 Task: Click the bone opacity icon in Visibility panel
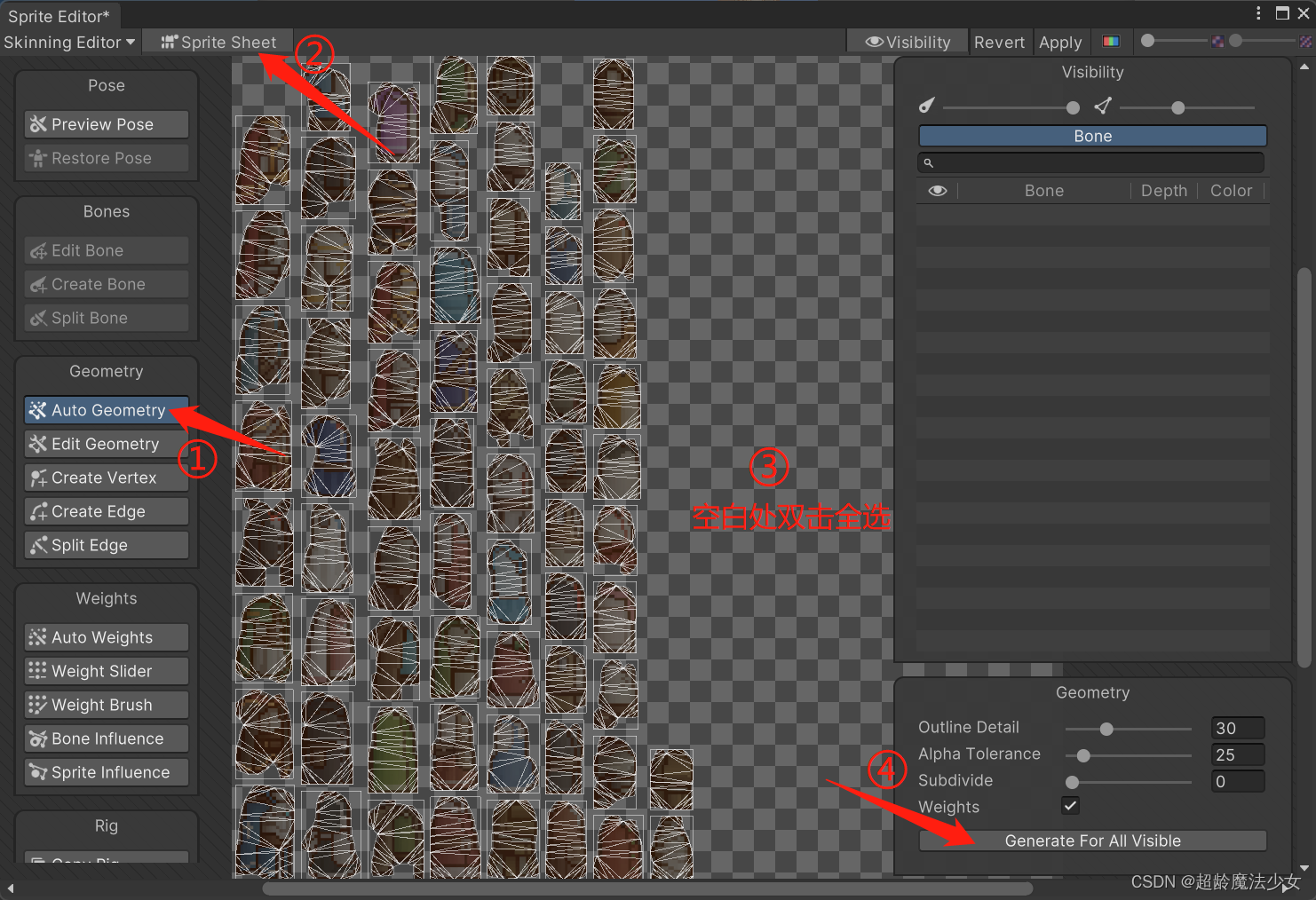(926, 107)
